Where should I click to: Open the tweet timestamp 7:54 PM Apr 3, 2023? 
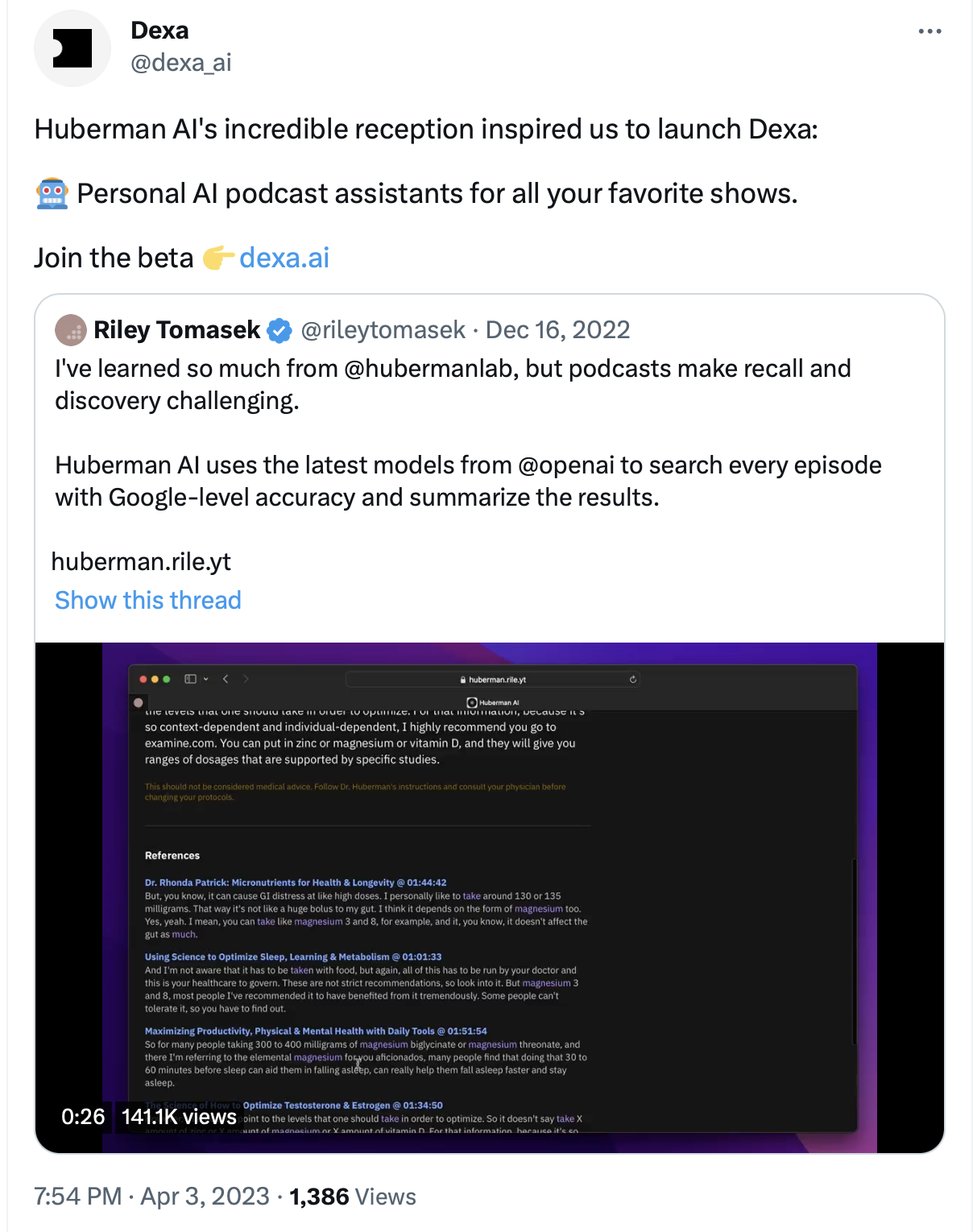coord(151,1197)
